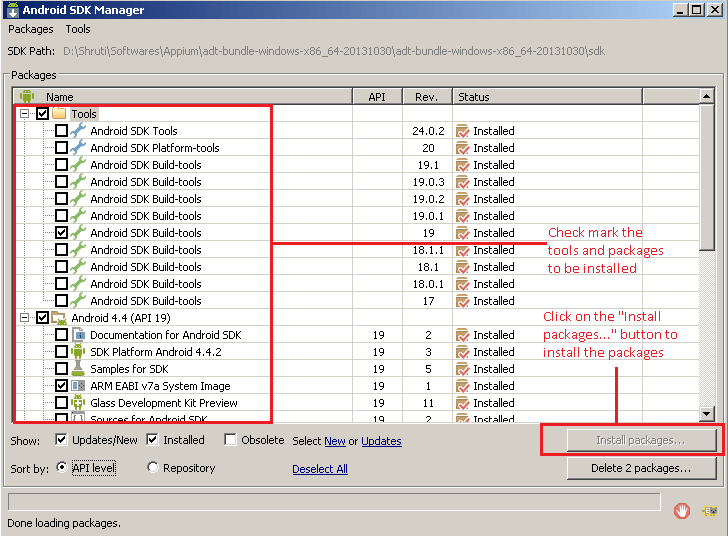Screen dimensions: 728x536
Task: Check SDK Platform Android 4.4.2 checkbox
Action: (61, 352)
